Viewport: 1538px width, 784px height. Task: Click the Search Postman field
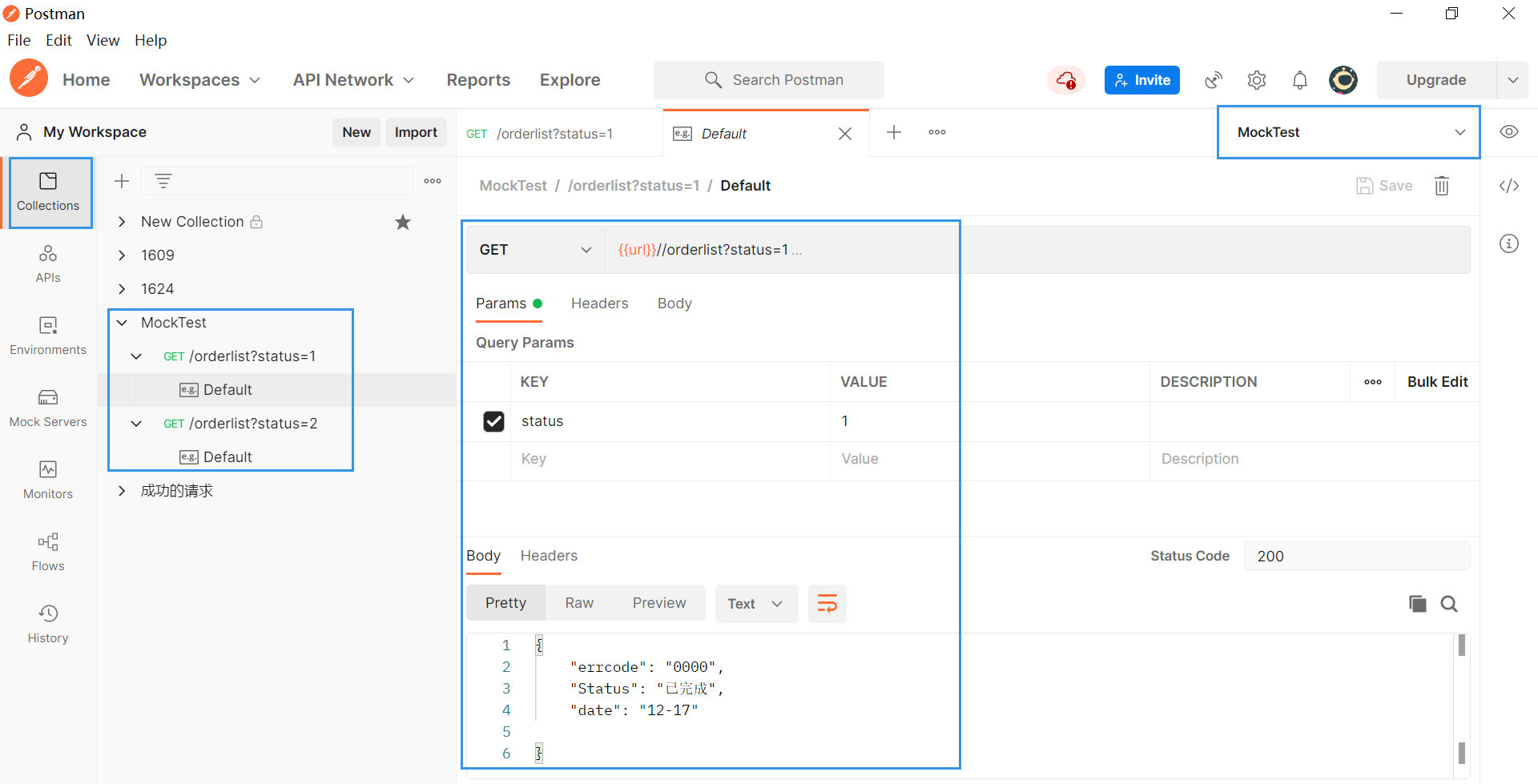[x=769, y=80]
